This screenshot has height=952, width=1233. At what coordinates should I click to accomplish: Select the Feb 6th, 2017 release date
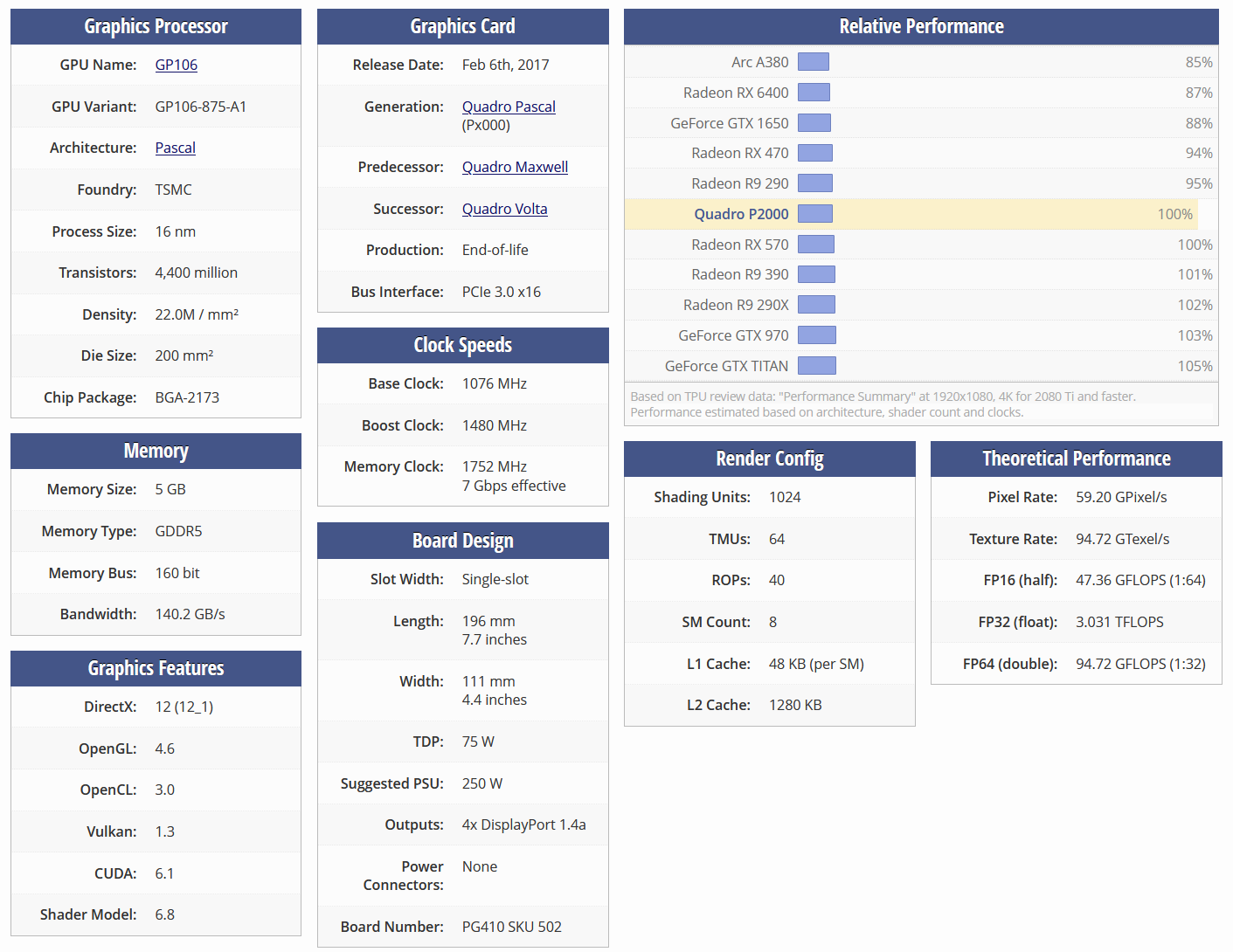click(x=505, y=65)
